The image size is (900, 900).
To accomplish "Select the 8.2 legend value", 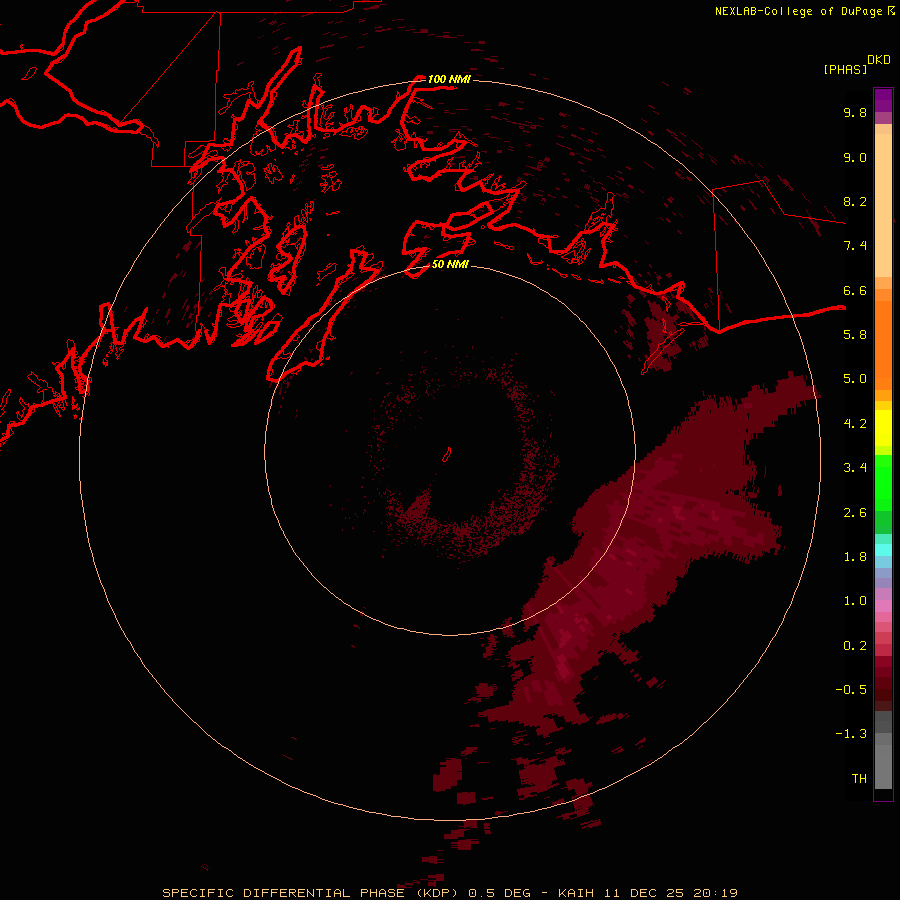I will [x=855, y=201].
